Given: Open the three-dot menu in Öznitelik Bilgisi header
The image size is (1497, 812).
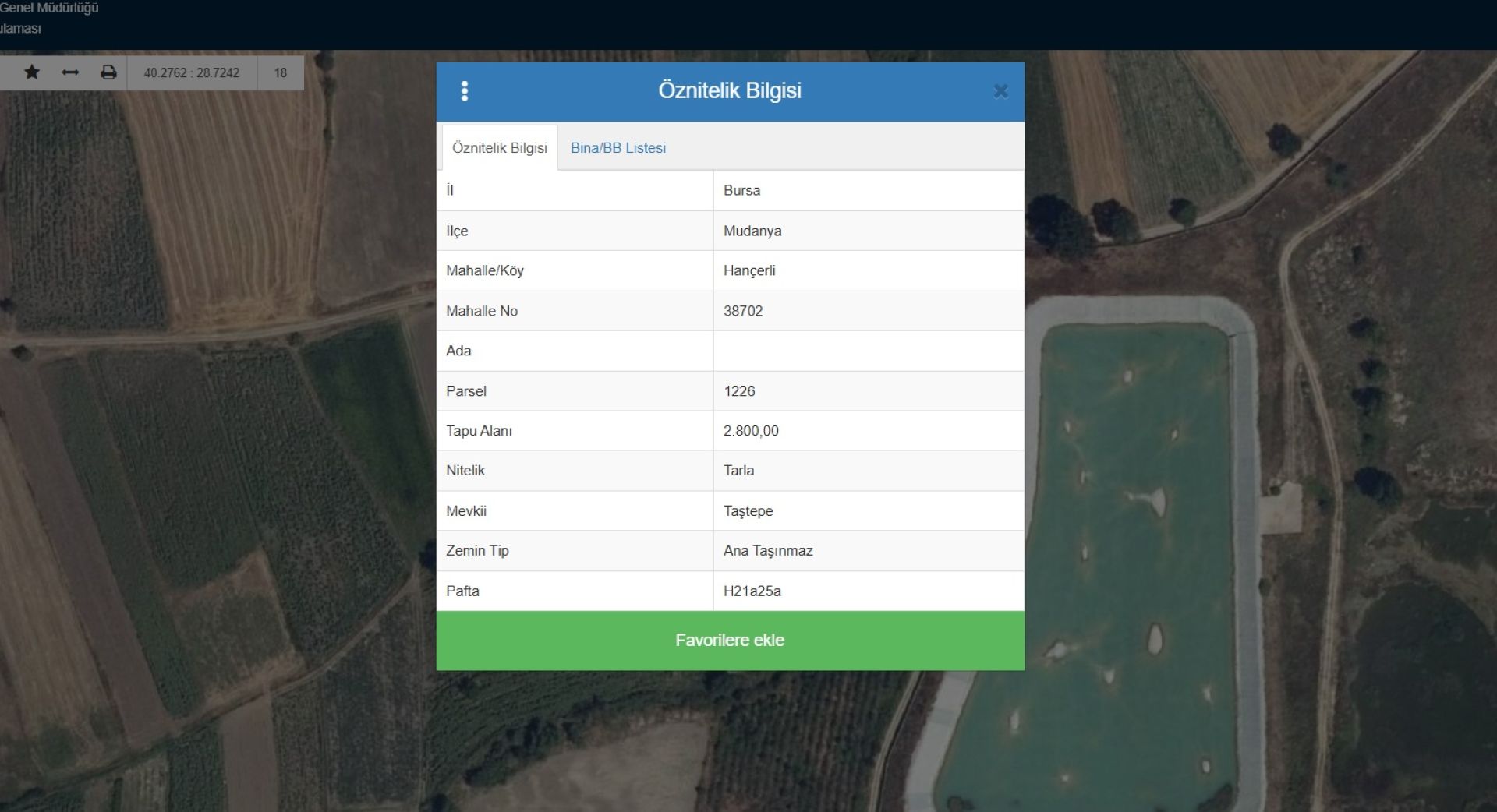Looking at the screenshot, I should (x=465, y=91).
